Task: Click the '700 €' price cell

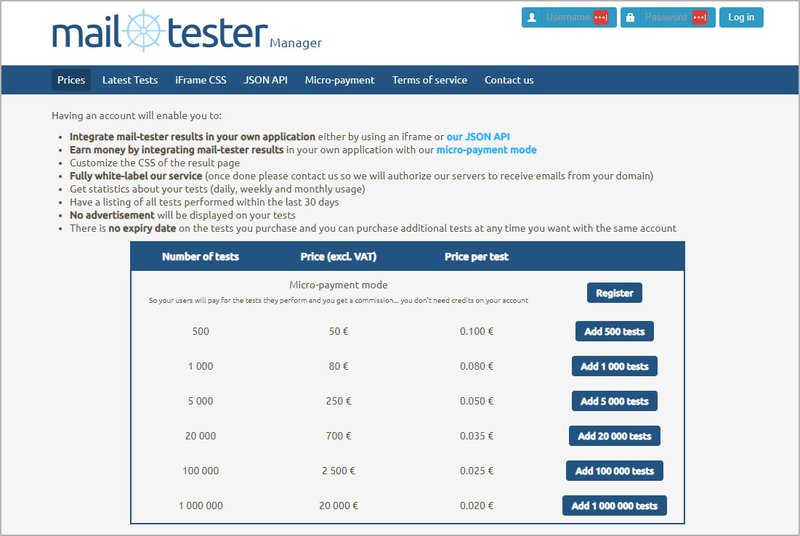Action: click(338, 436)
